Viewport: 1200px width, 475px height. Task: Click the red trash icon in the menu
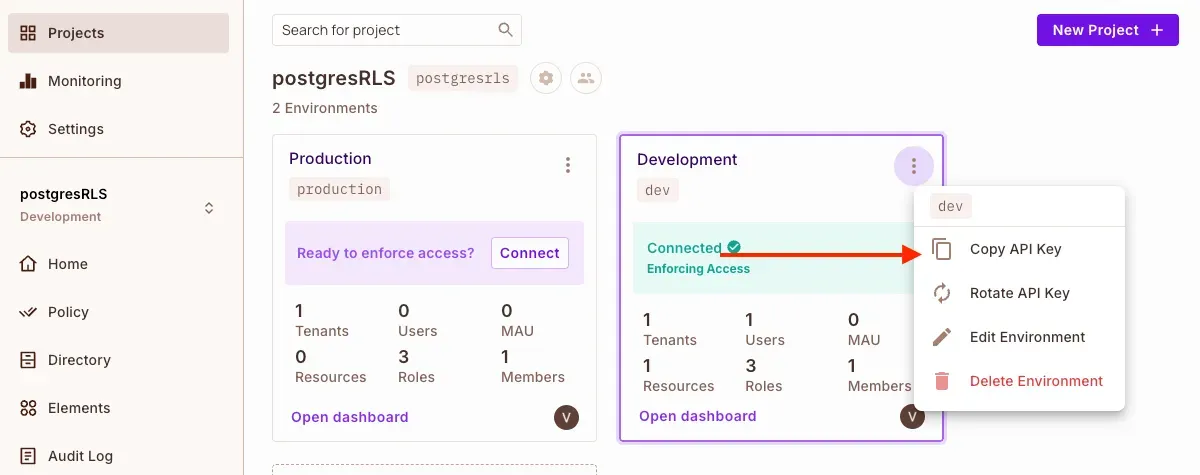[941, 381]
